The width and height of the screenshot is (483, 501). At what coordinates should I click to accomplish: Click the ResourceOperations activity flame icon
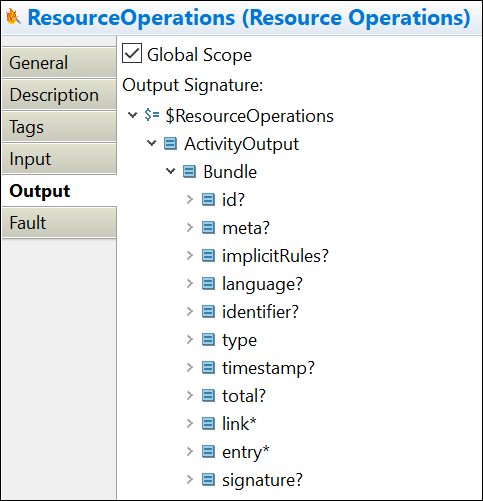pos(13,17)
